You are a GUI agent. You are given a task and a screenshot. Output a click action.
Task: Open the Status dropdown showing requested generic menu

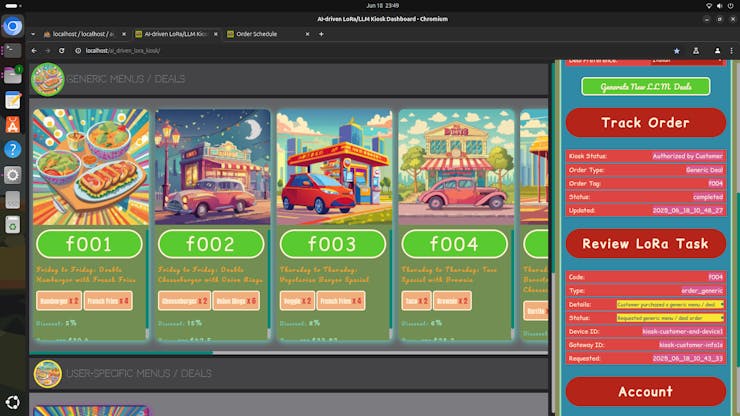669,317
